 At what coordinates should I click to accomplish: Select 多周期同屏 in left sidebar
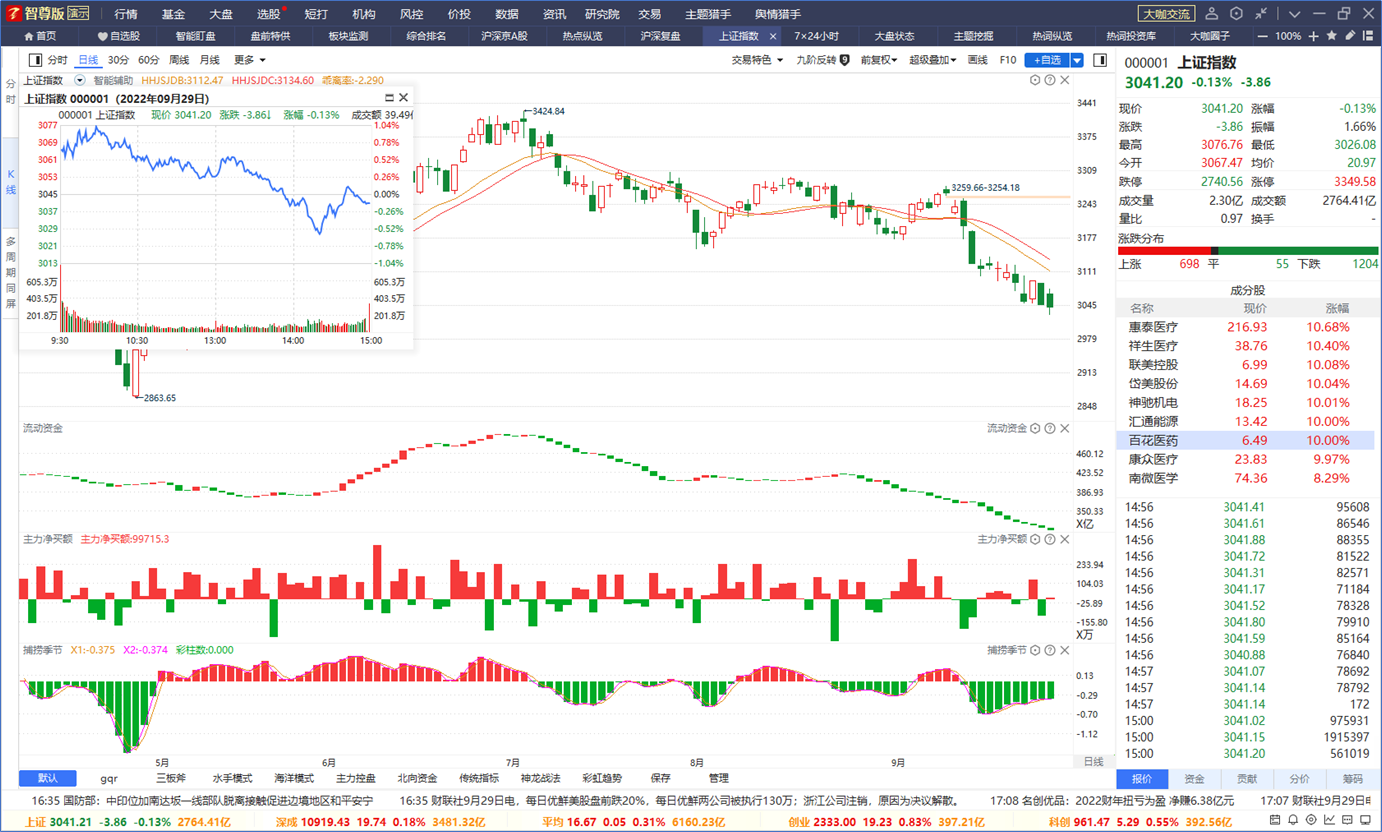(10, 272)
